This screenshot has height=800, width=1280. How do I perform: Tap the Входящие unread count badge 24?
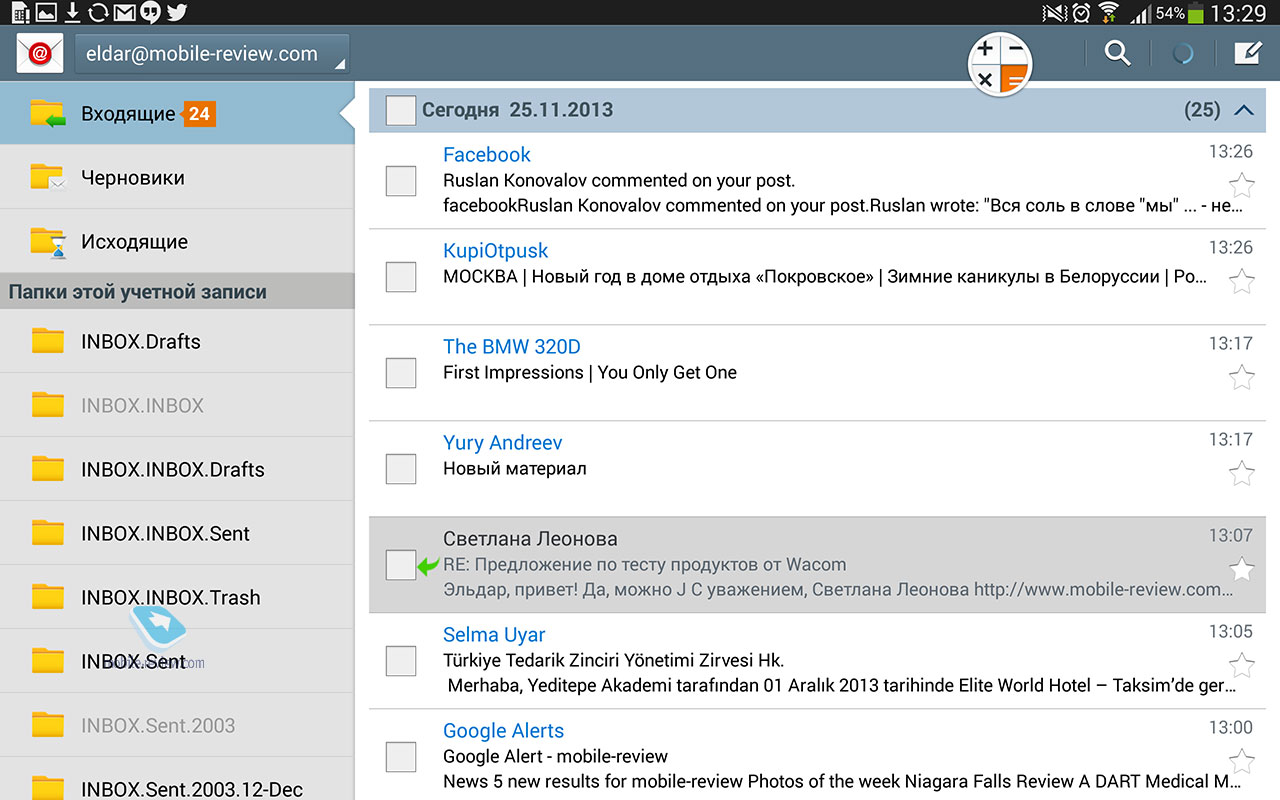(x=199, y=113)
